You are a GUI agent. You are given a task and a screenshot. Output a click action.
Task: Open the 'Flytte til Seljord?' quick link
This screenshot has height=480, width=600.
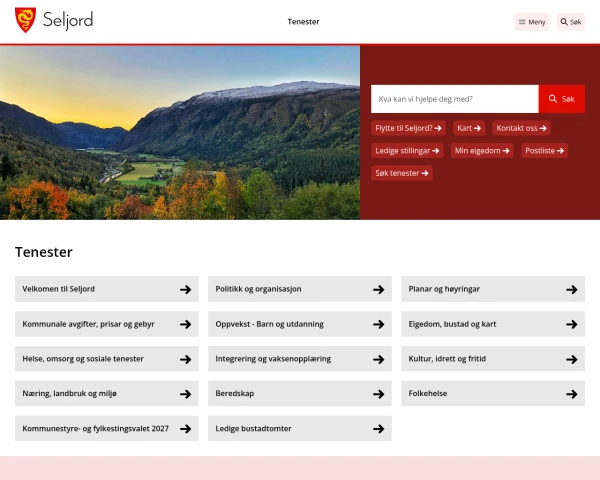[x=408, y=128]
